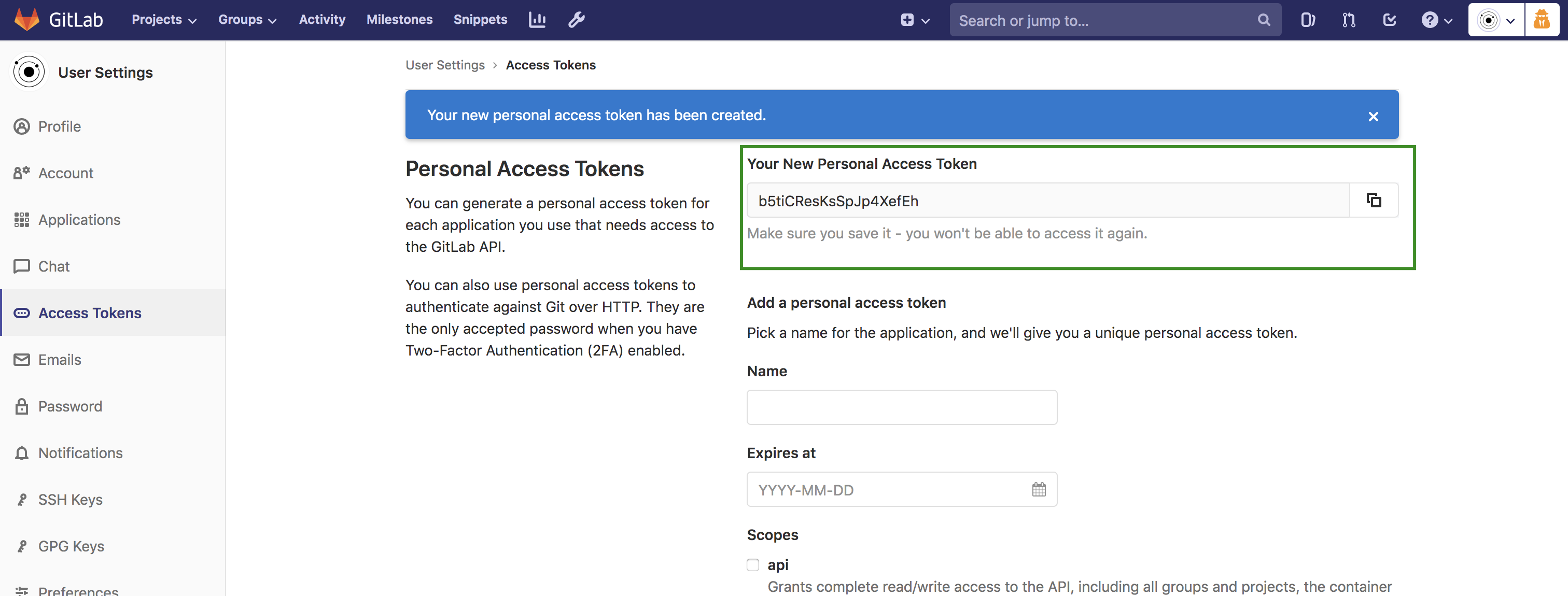Click the Name input field
Viewport: 1568px width, 596px height.
tap(900, 407)
